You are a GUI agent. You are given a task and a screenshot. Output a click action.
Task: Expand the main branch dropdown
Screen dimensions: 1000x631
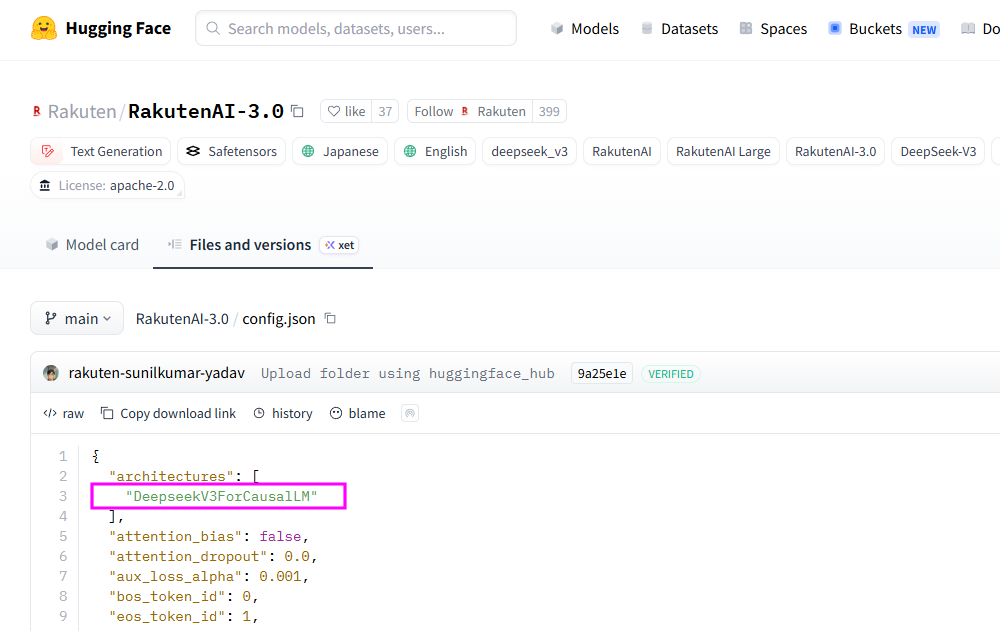click(77, 319)
